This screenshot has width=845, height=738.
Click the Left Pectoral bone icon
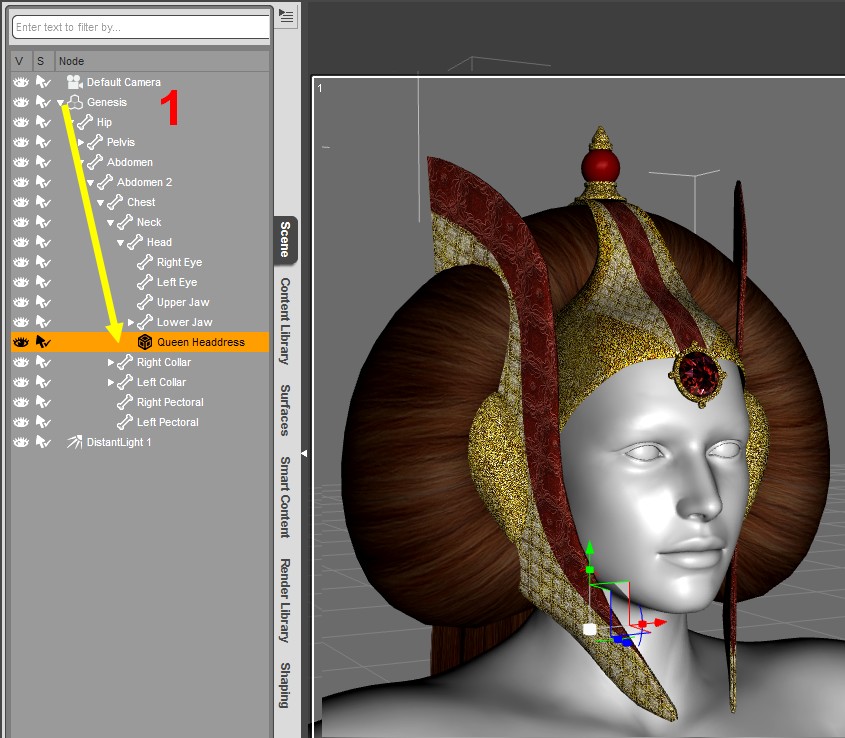coord(125,422)
